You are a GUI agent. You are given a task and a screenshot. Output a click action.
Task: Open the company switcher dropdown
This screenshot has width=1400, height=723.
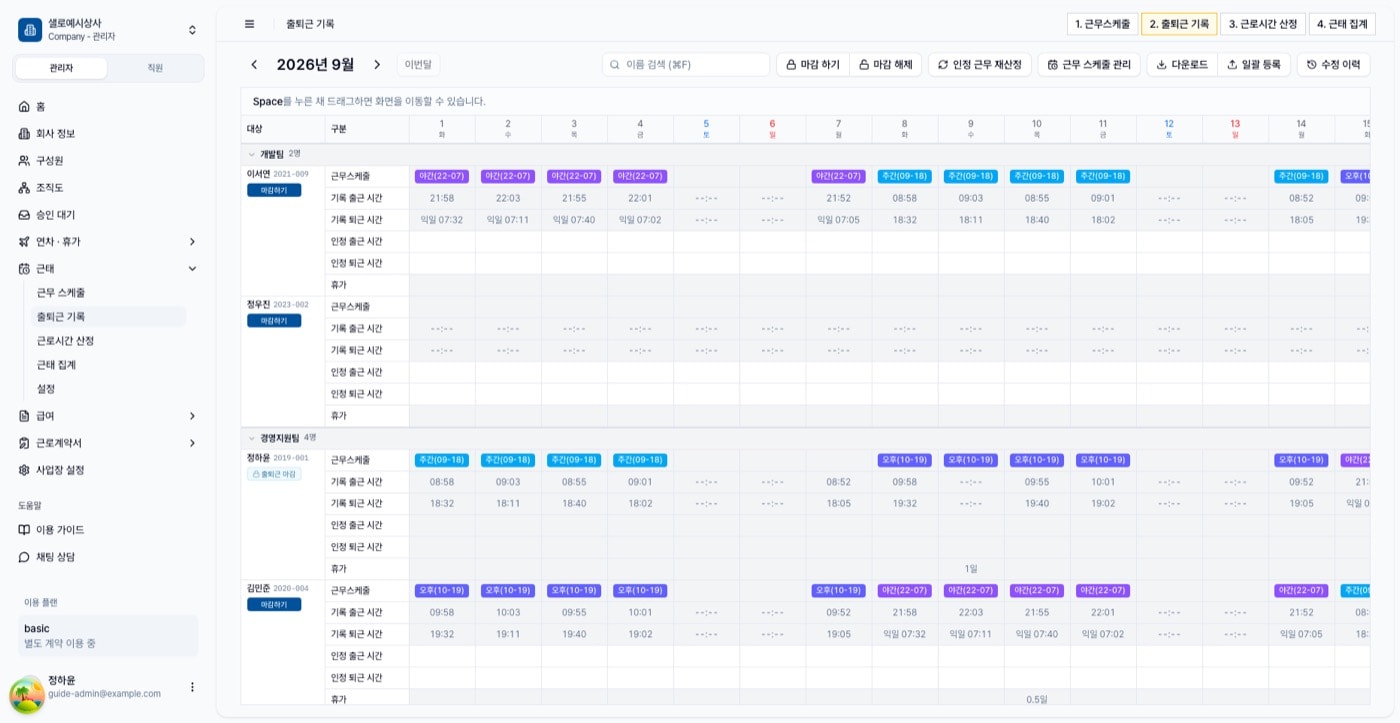click(x=192, y=30)
